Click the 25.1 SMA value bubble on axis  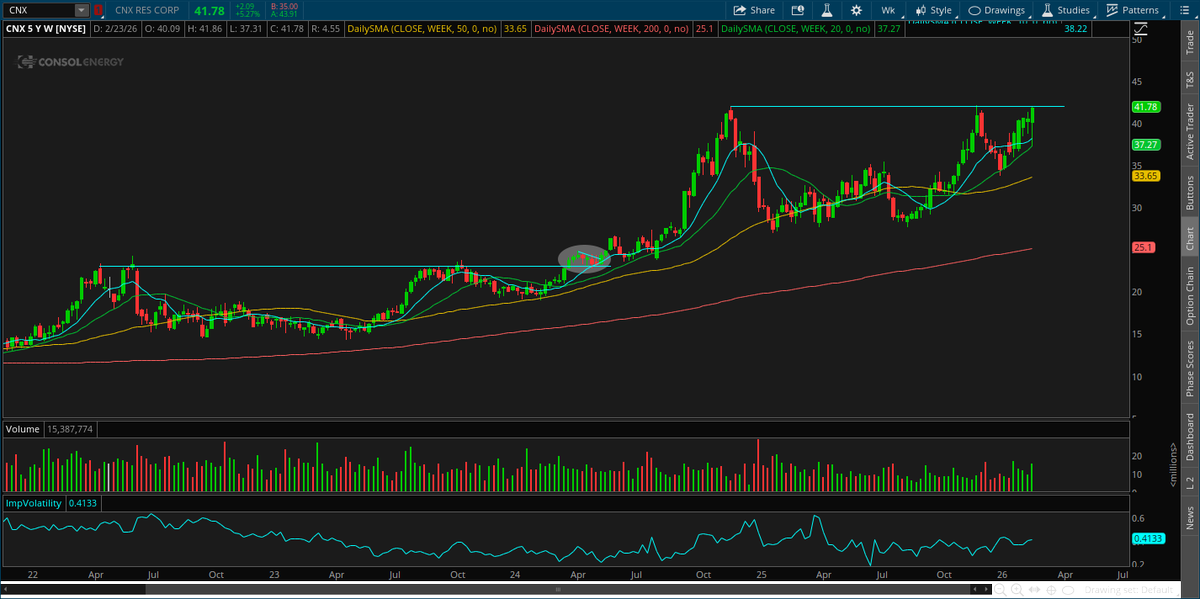click(x=1145, y=247)
